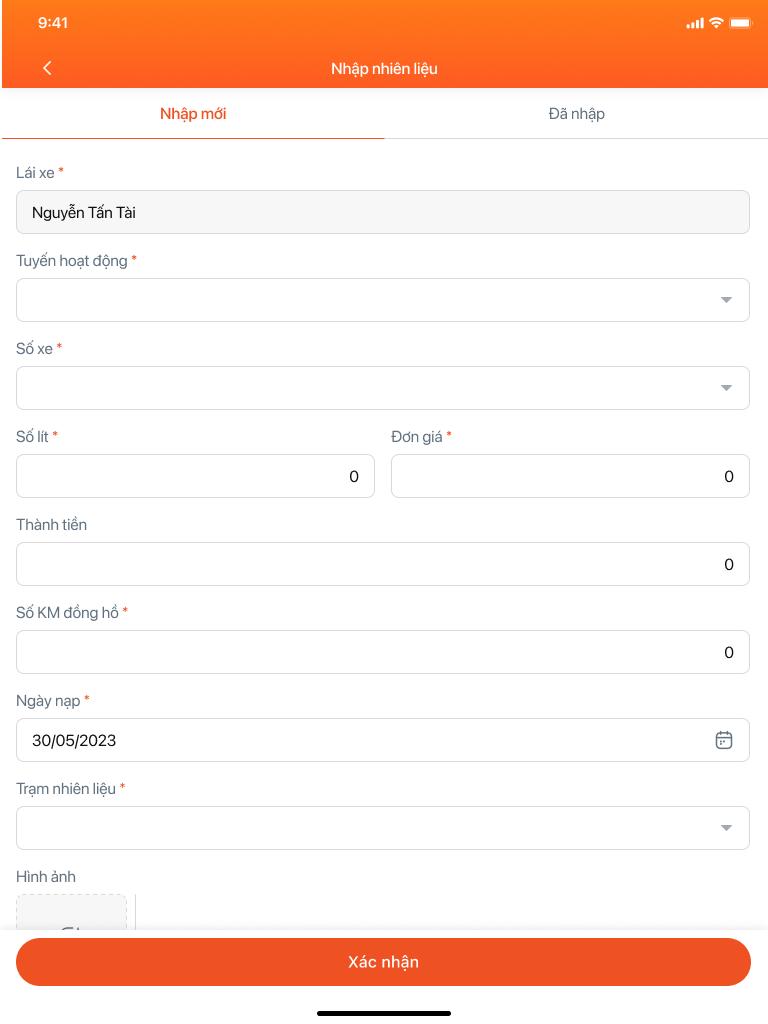This screenshot has height=1024, width=768.
Task: Tap the image upload placeholder under Hình ảnh
Action: [x=71, y=912]
